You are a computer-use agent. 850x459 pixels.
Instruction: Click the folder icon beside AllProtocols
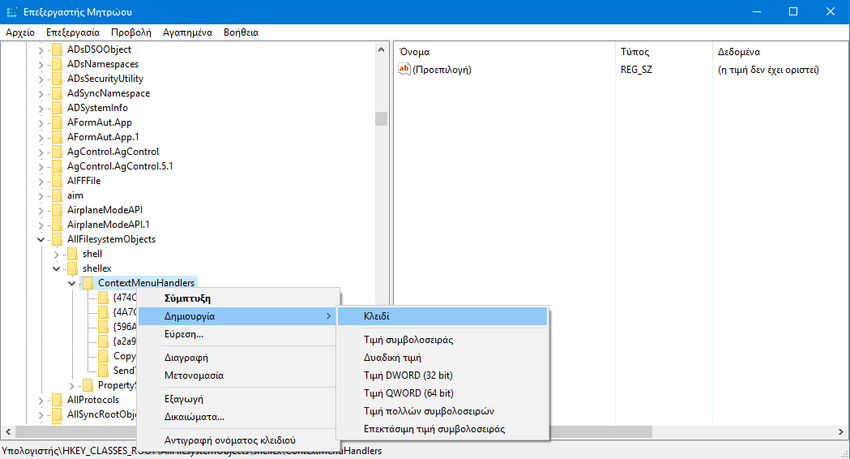(57, 400)
